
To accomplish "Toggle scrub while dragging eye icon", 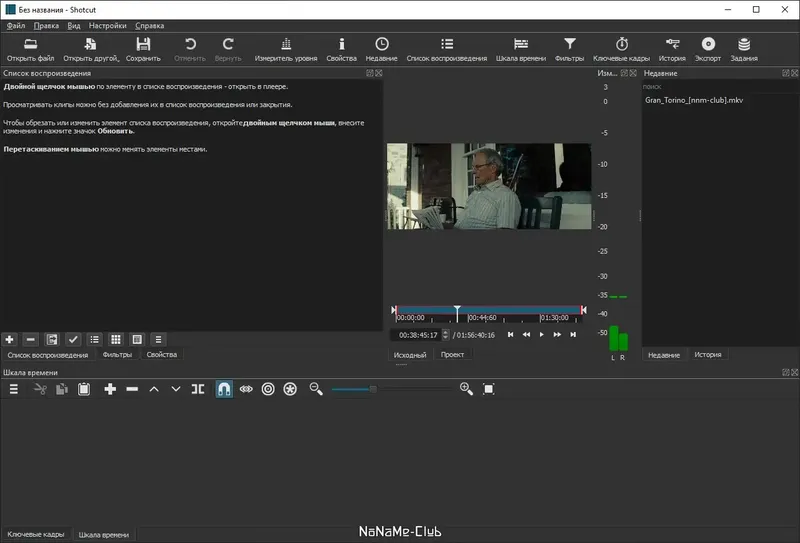I will [x=246, y=389].
